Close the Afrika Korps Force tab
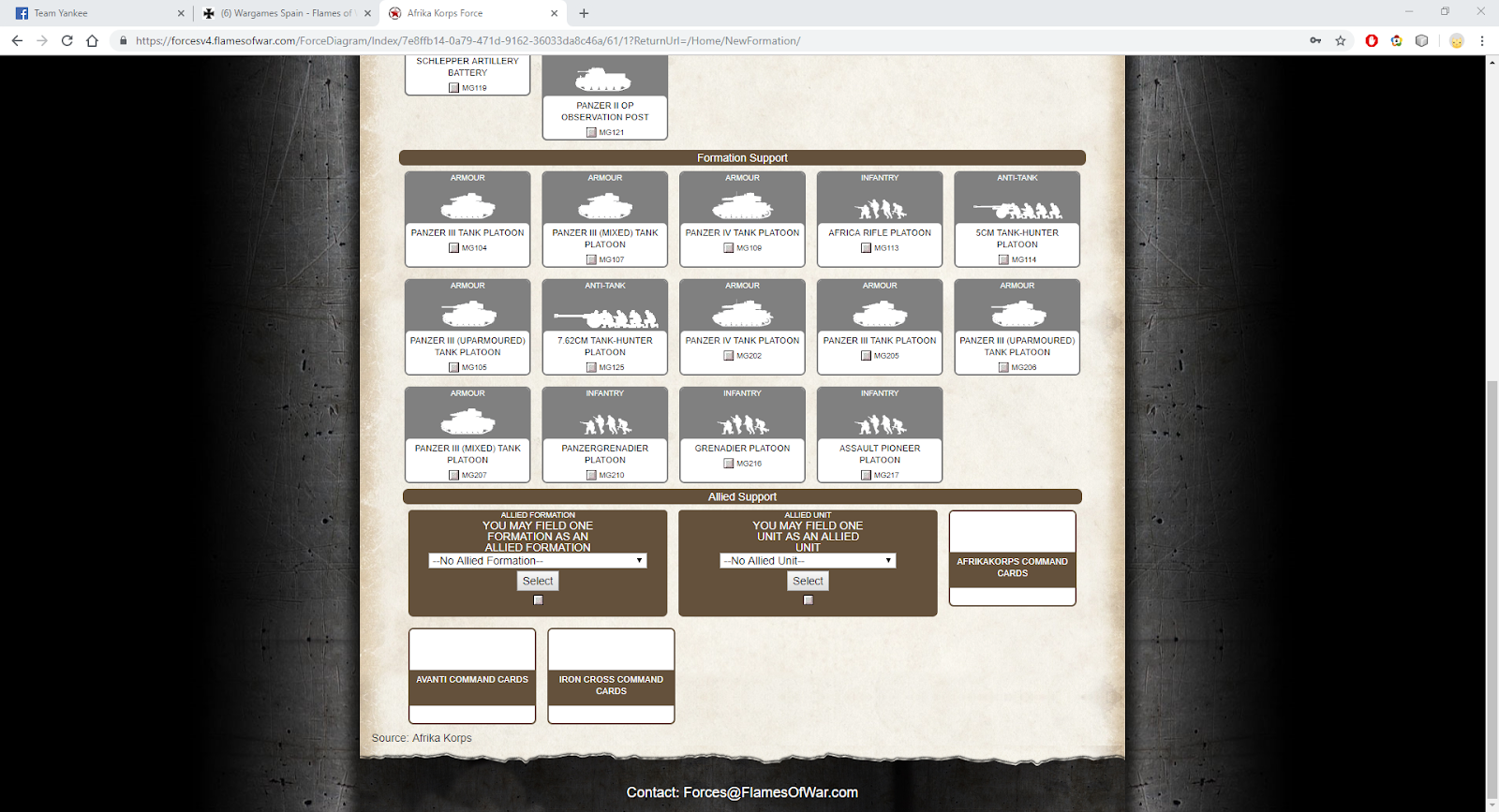 click(x=554, y=13)
